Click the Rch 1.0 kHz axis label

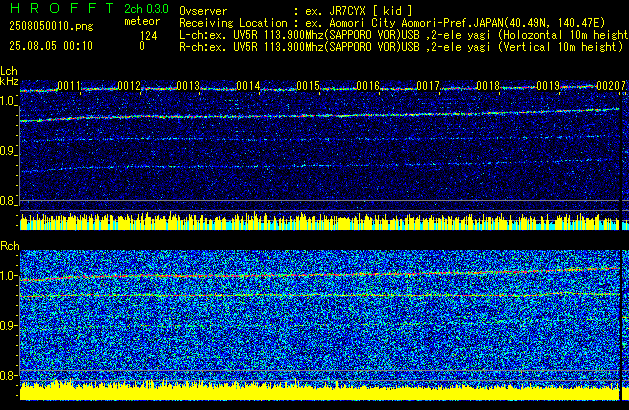8,276
